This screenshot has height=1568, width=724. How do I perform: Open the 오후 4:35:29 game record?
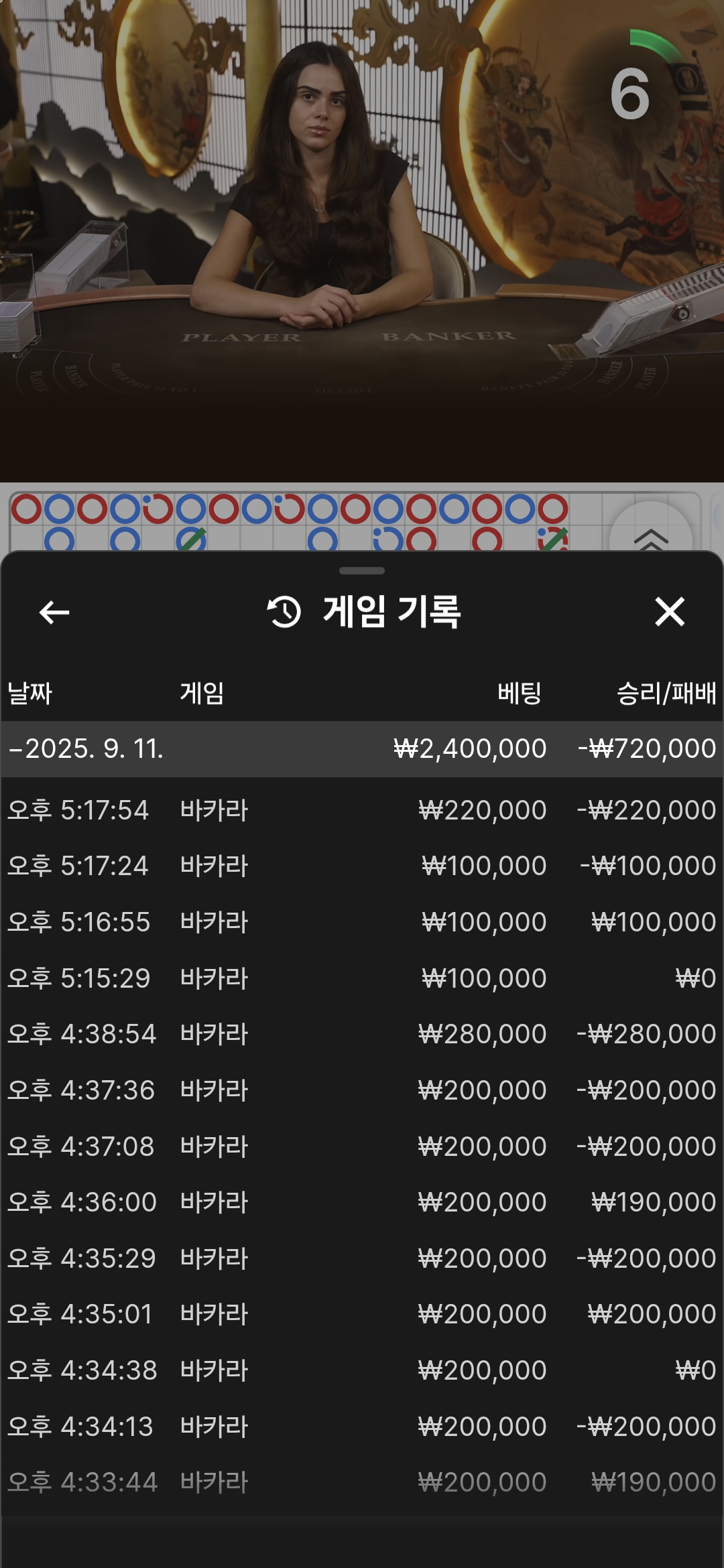click(362, 1258)
